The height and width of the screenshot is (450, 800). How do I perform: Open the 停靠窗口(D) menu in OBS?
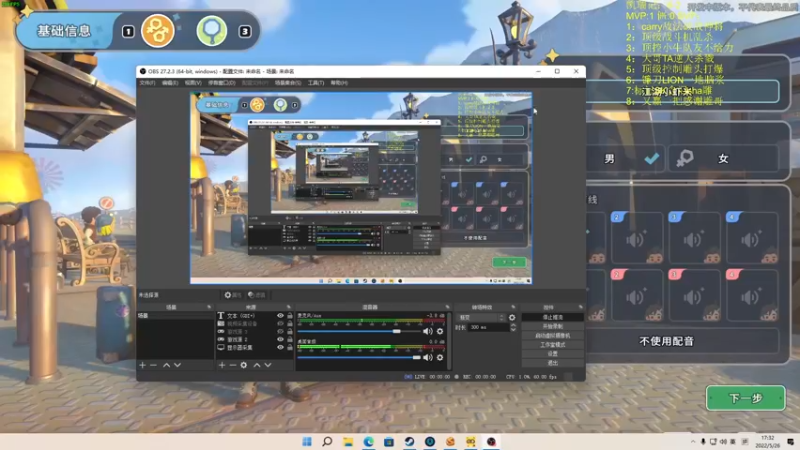[221, 83]
